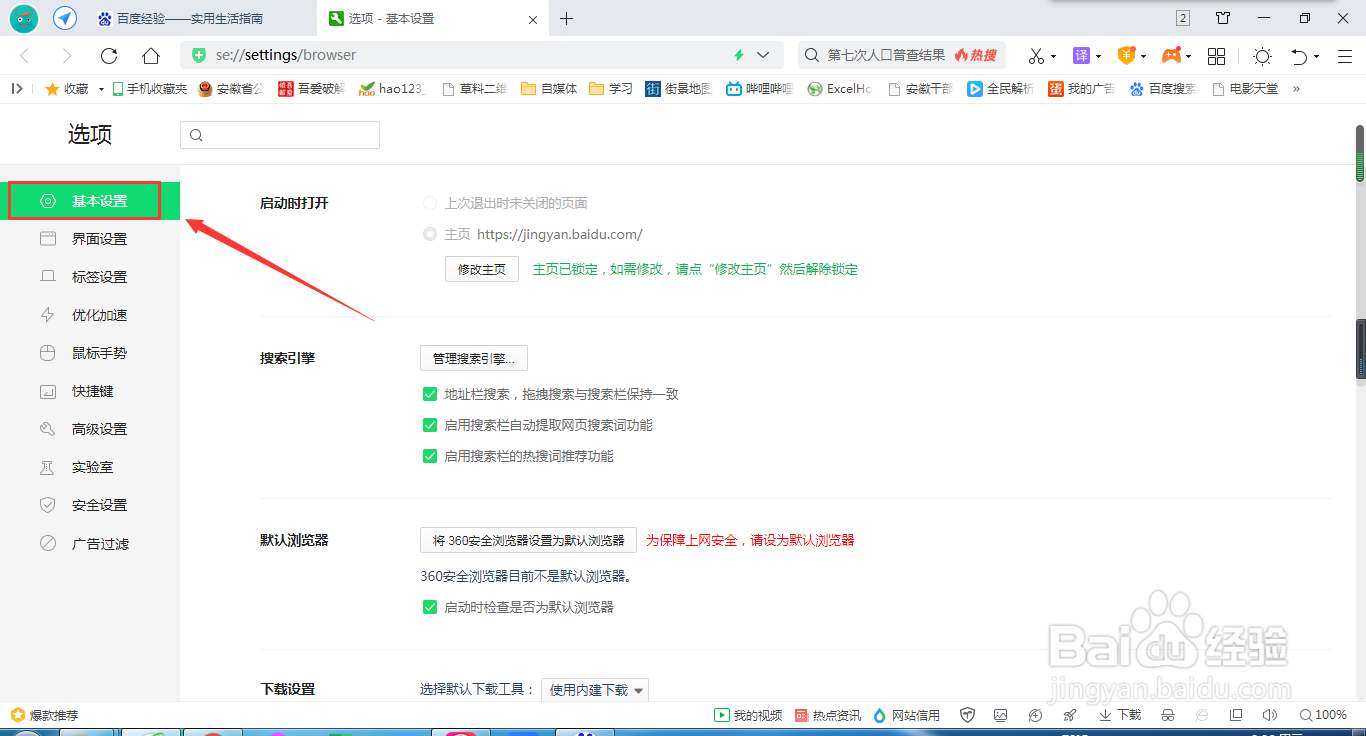Click the 修改主页 button
This screenshot has width=1366, height=736.
click(481, 268)
